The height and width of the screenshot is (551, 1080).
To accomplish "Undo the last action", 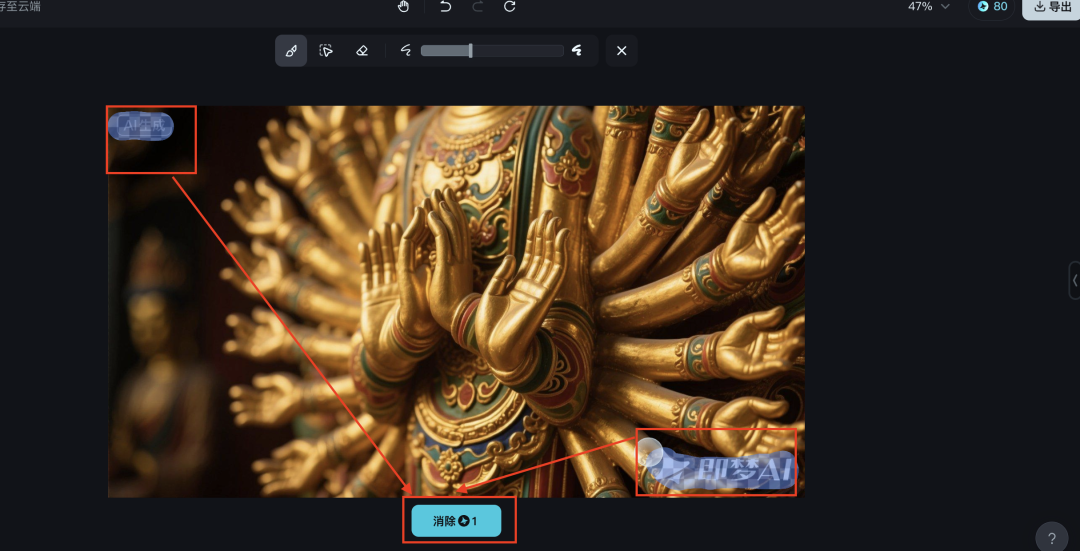I will pos(446,7).
